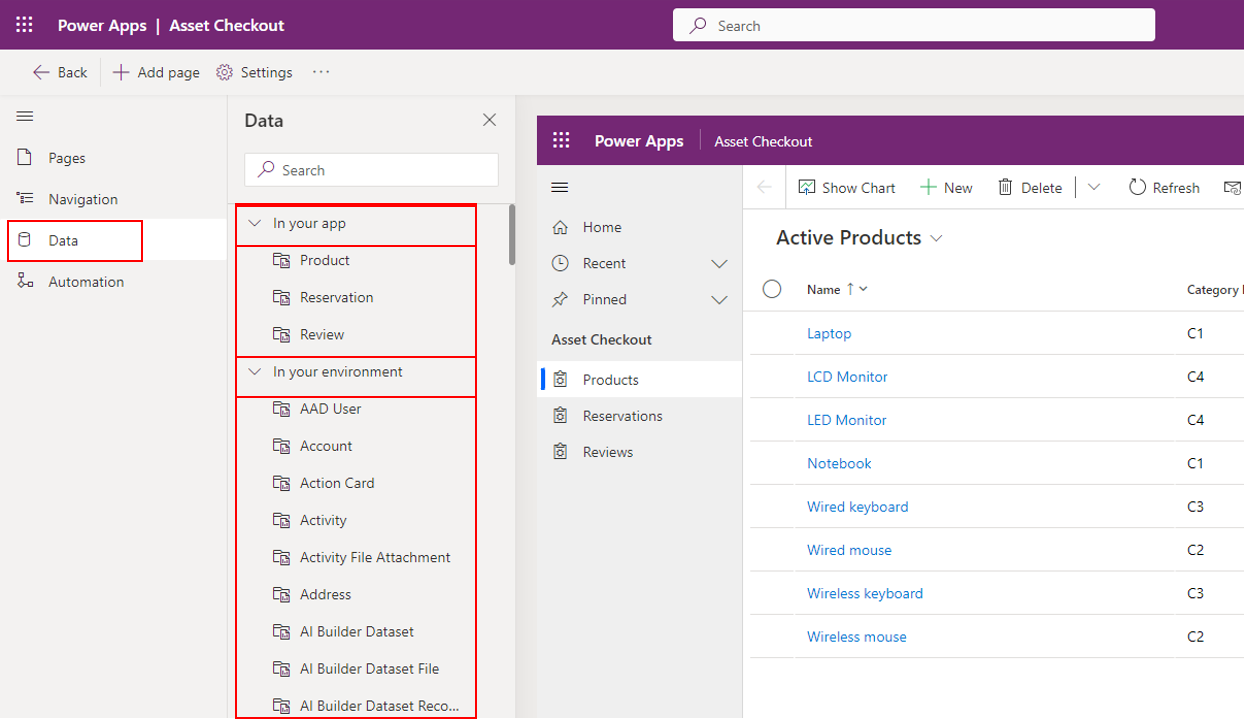Open the preview app's waffle launcher

pos(561,141)
